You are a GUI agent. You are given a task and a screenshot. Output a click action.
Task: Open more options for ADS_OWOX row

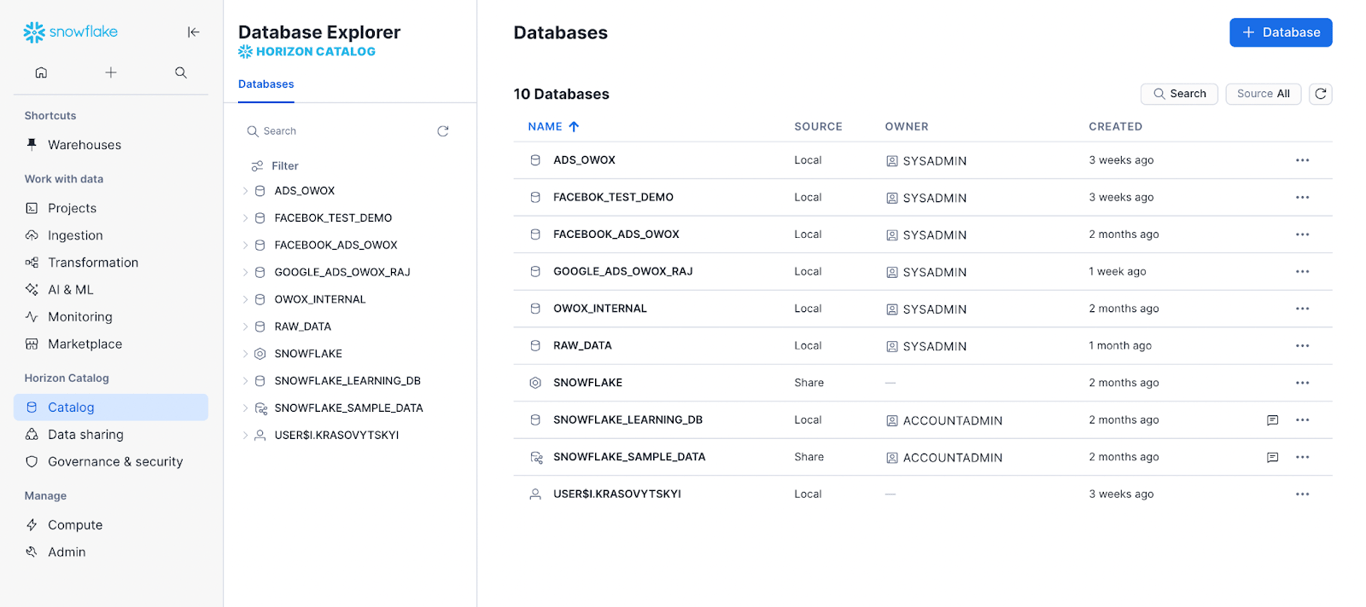(1302, 160)
